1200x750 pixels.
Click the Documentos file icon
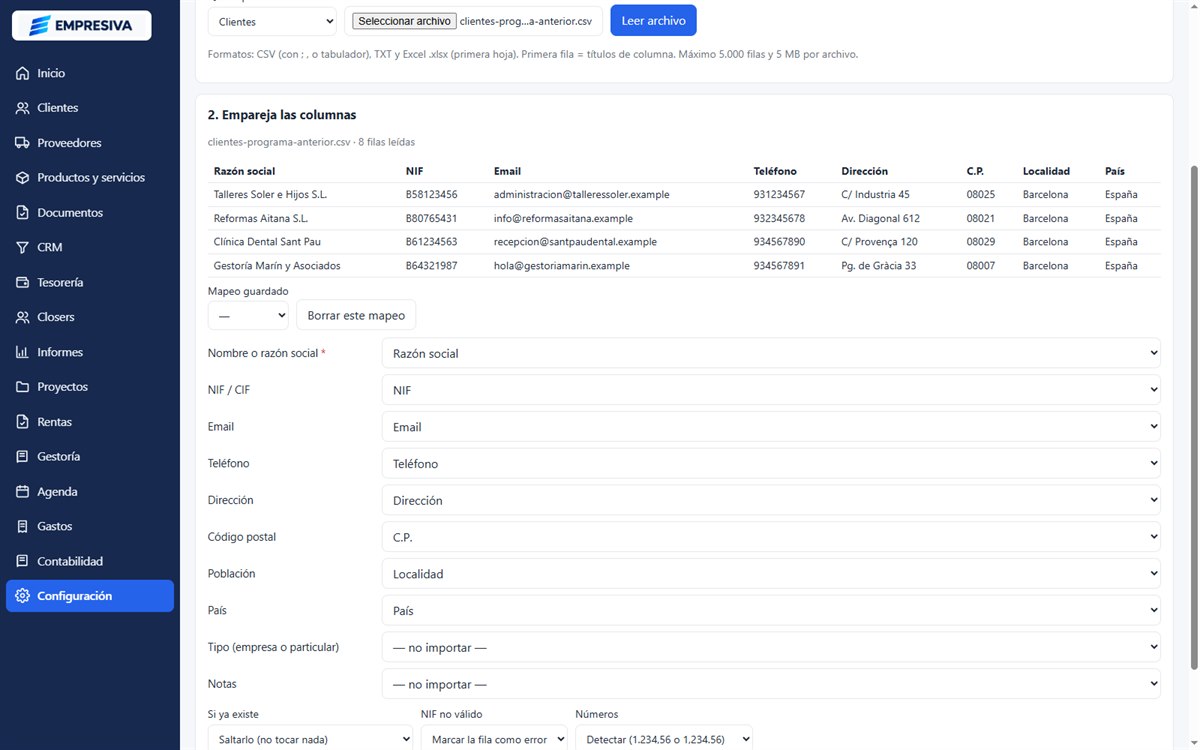point(22,213)
